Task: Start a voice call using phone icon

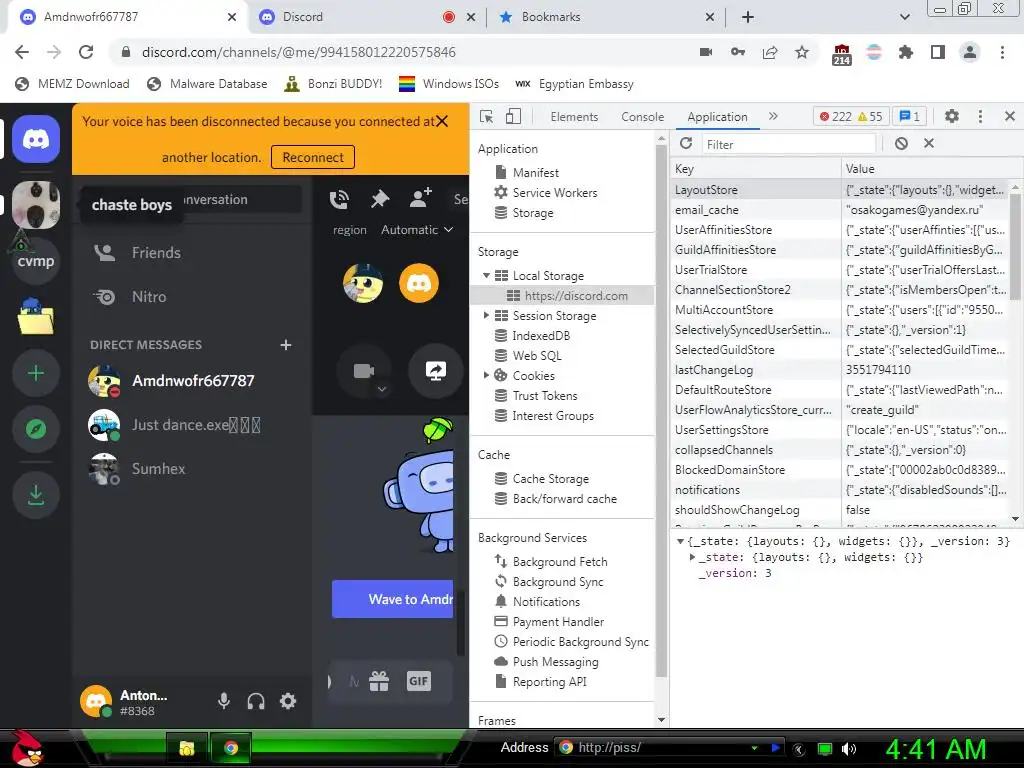Action: [x=339, y=199]
